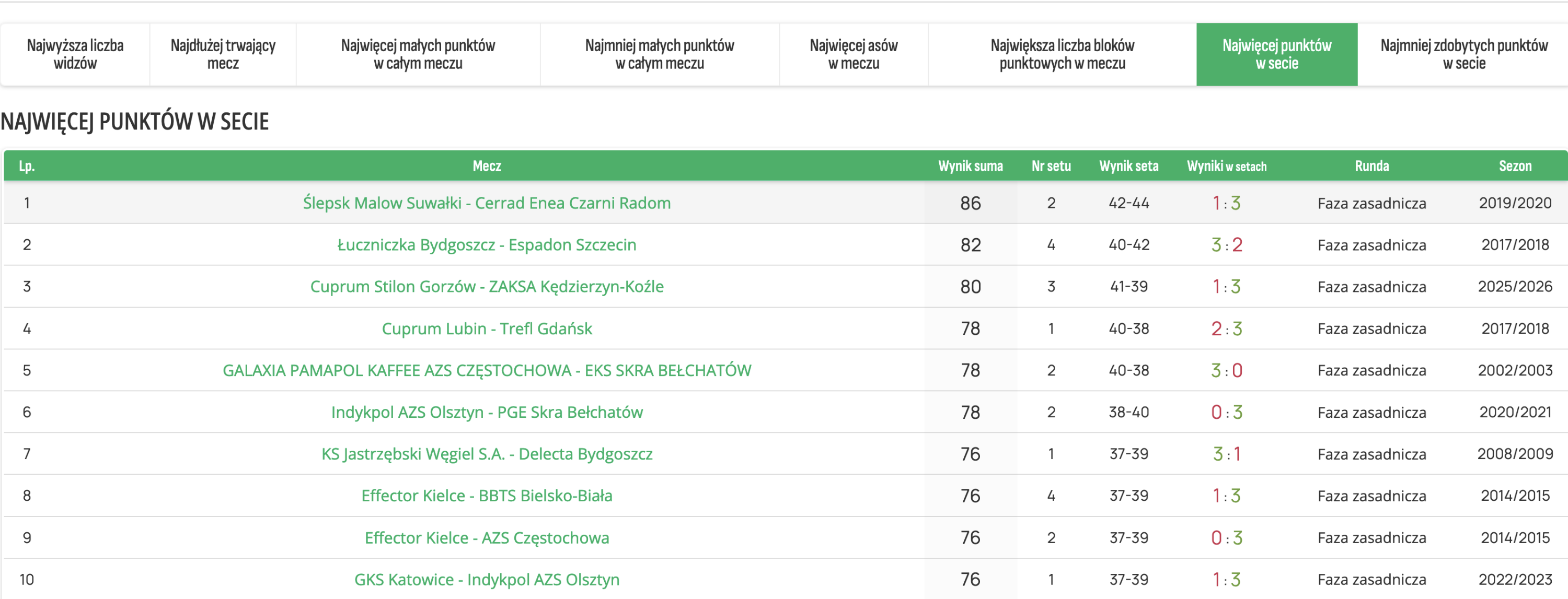Select the Najwięcej punktów w secie tab
Screen dimensions: 1568x599
[1276, 54]
